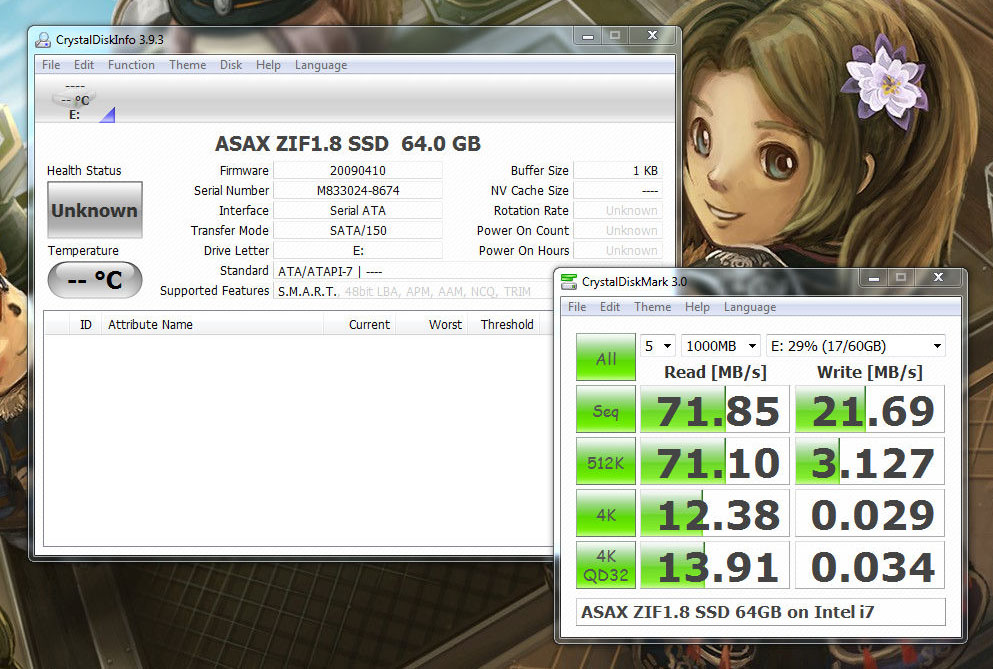Viewport: 993px width, 669px height.
Task: Click the Rotation Rate value Unknown
Action: tap(617, 210)
